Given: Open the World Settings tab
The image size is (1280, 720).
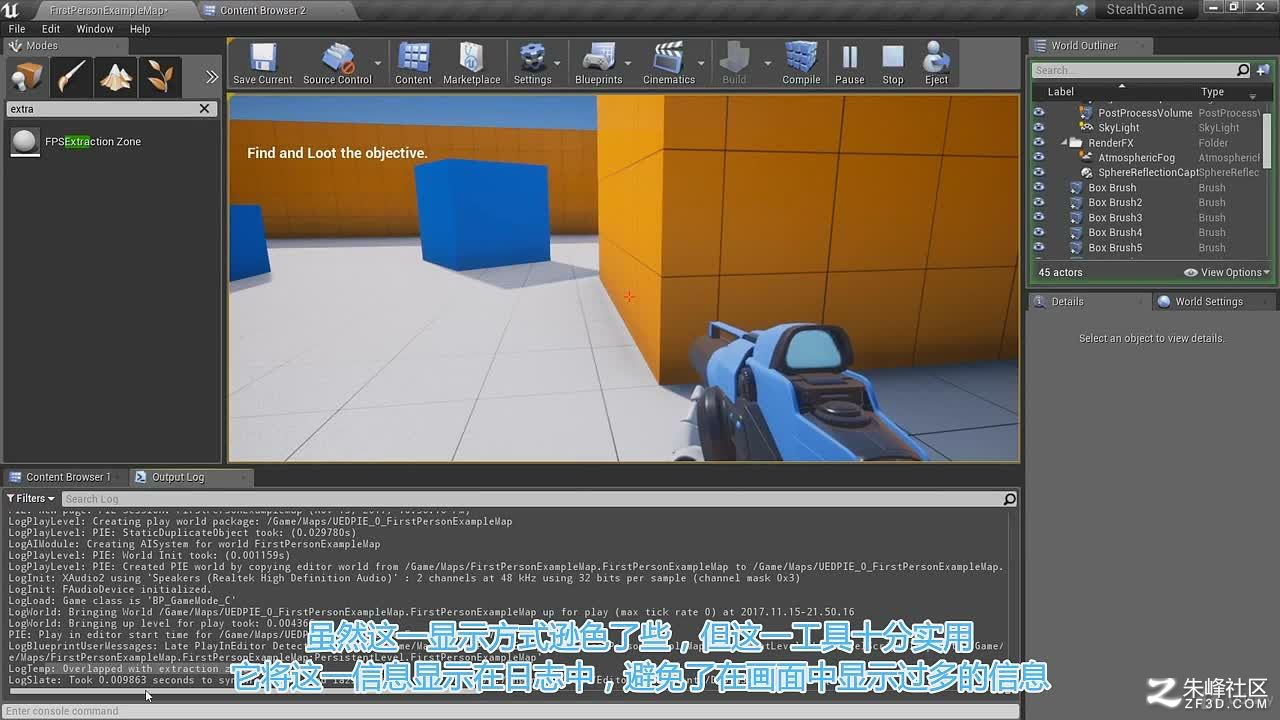Looking at the screenshot, I should (1208, 301).
